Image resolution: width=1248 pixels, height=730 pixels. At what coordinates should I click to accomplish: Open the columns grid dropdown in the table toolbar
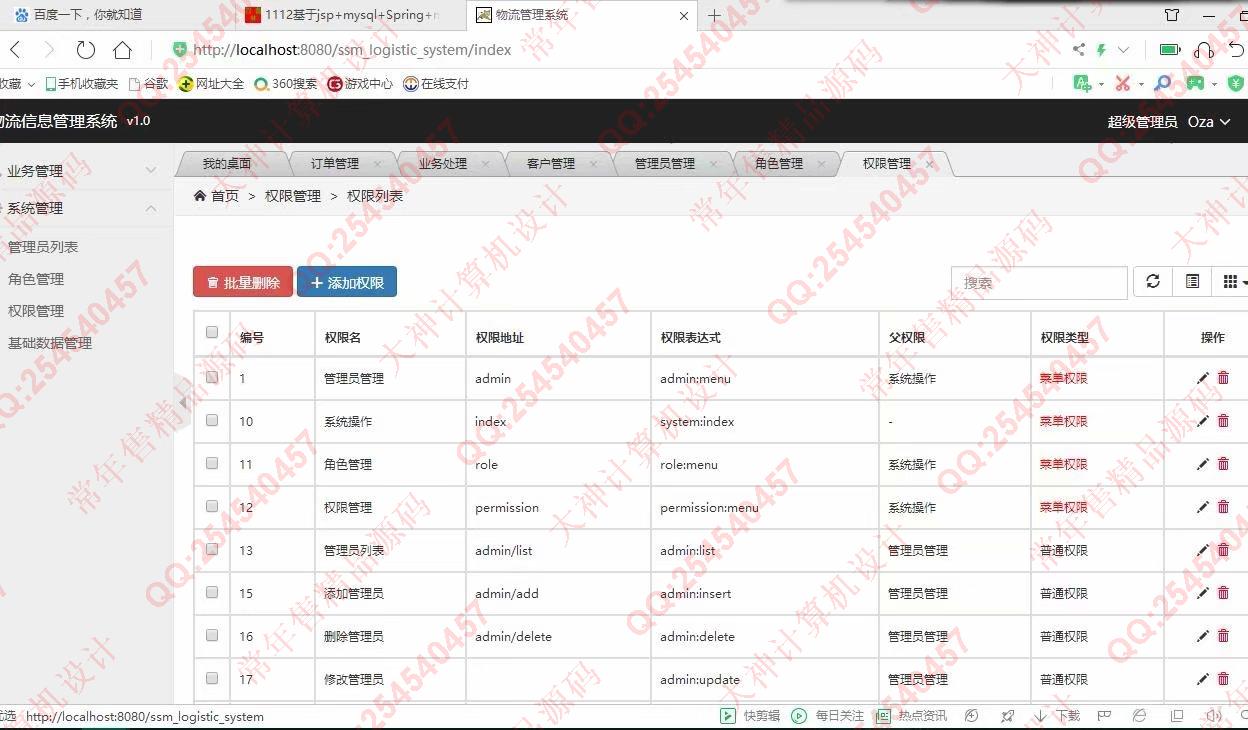1231,282
